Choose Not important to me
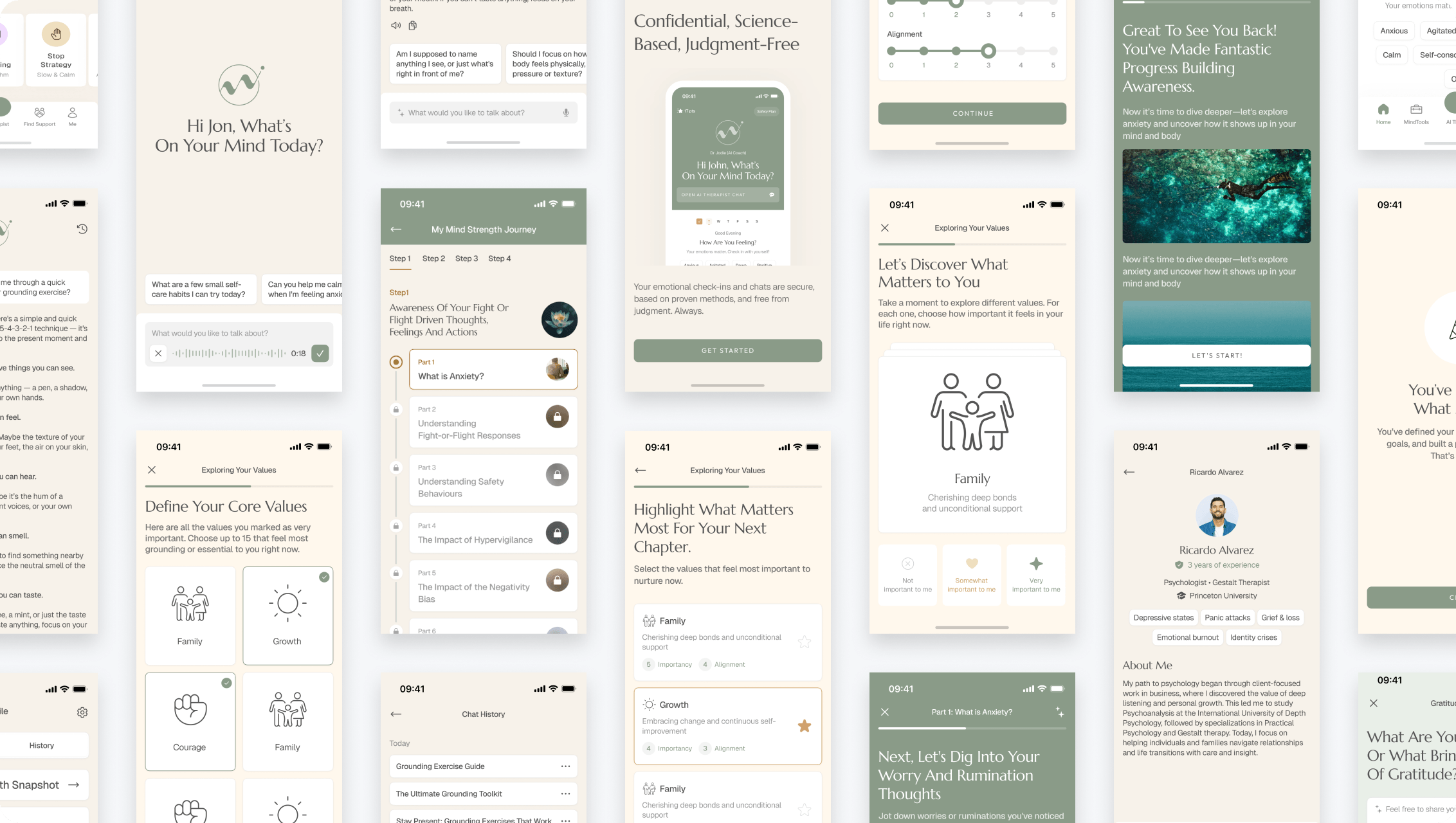This screenshot has height=823, width=1456. [907, 575]
